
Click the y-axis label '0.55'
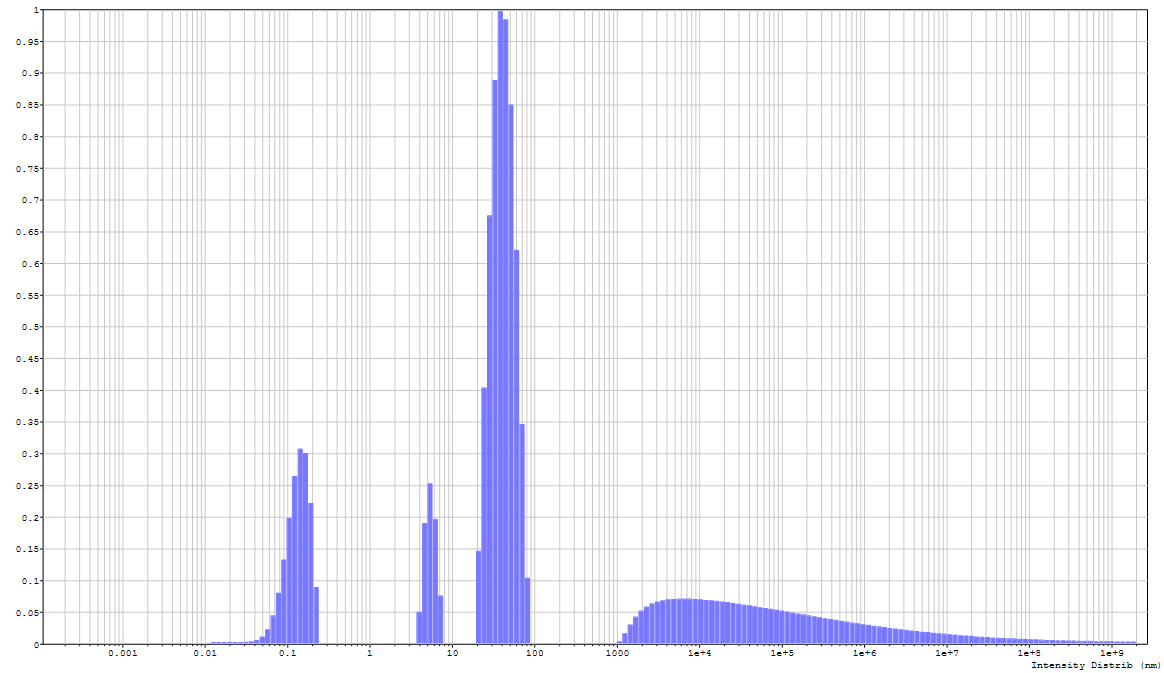[x=27, y=296]
